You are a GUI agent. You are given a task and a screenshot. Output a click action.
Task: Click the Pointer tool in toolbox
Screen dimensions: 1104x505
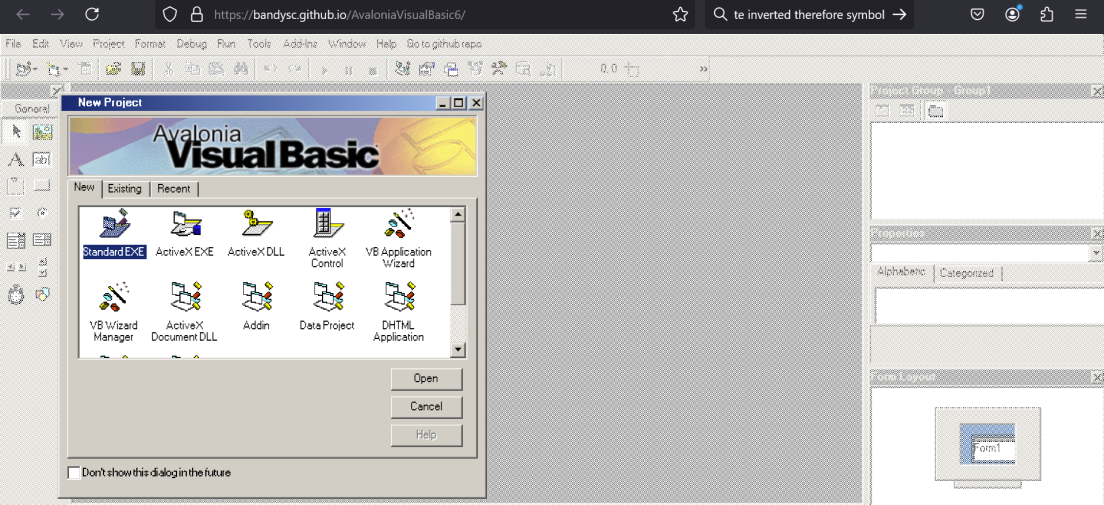16,132
